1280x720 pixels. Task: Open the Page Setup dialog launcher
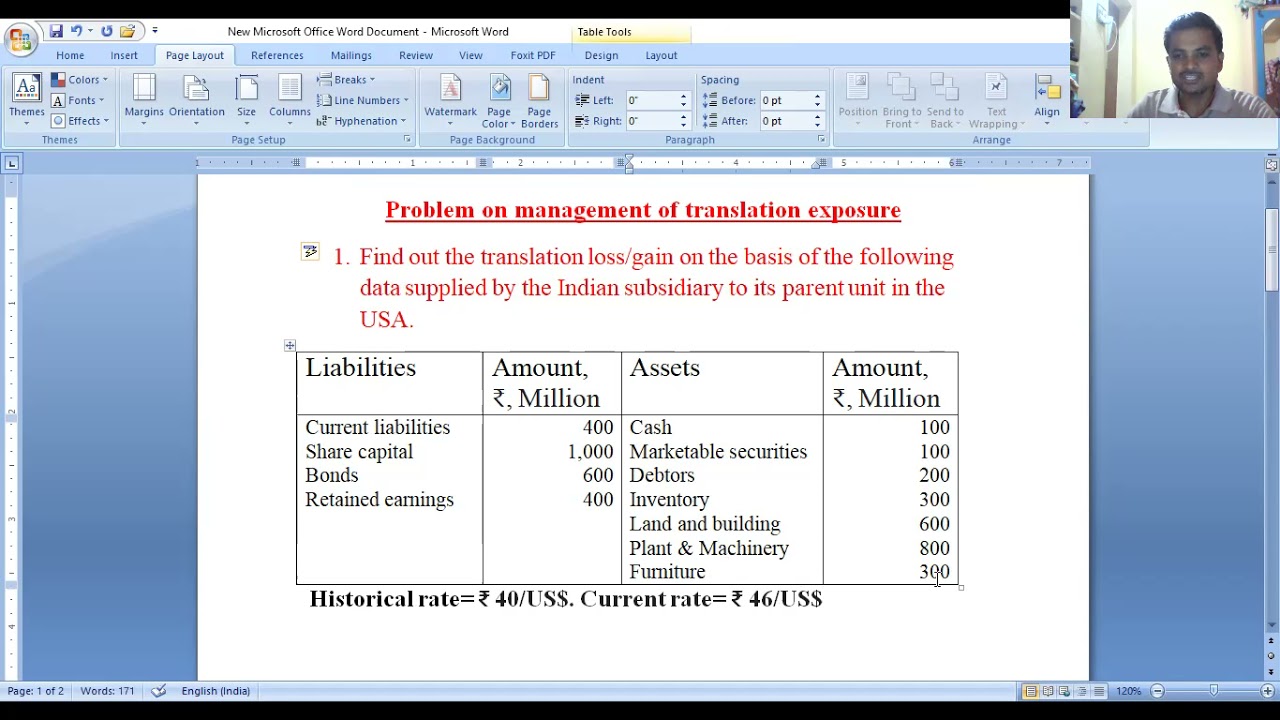pyautogui.click(x=407, y=139)
